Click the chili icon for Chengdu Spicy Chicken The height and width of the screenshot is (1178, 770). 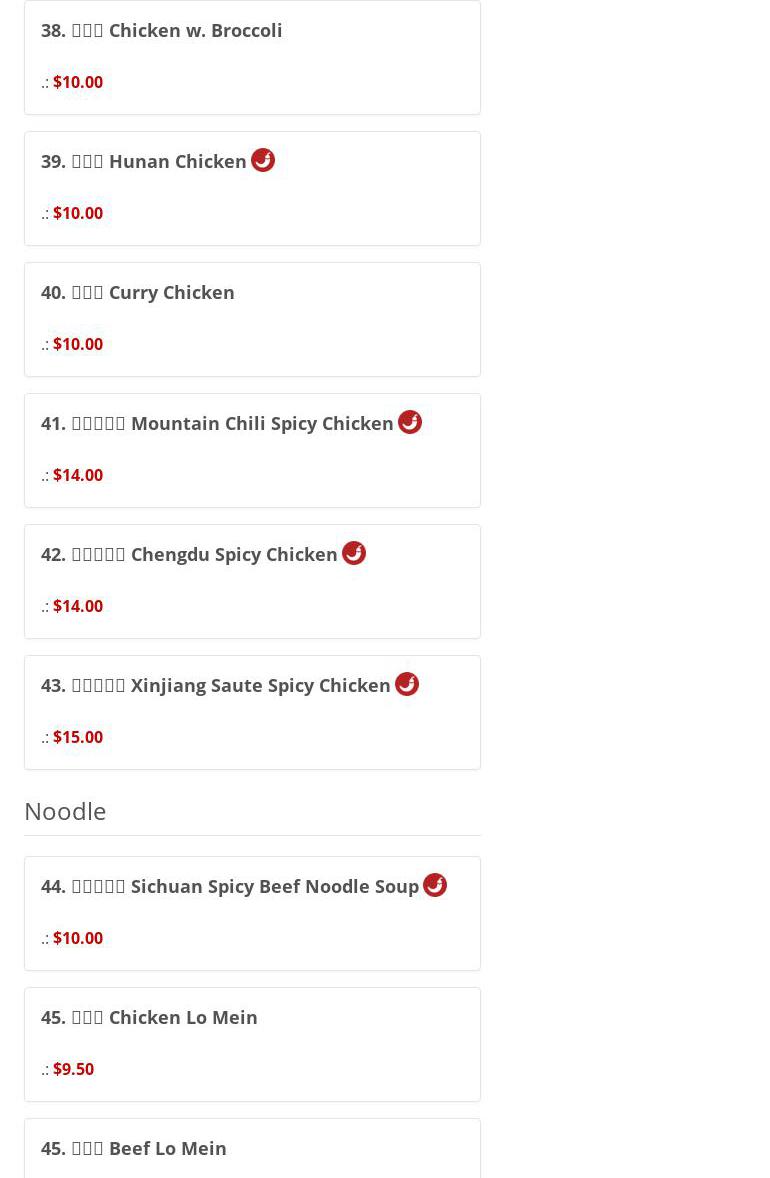pyautogui.click(x=354, y=553)
